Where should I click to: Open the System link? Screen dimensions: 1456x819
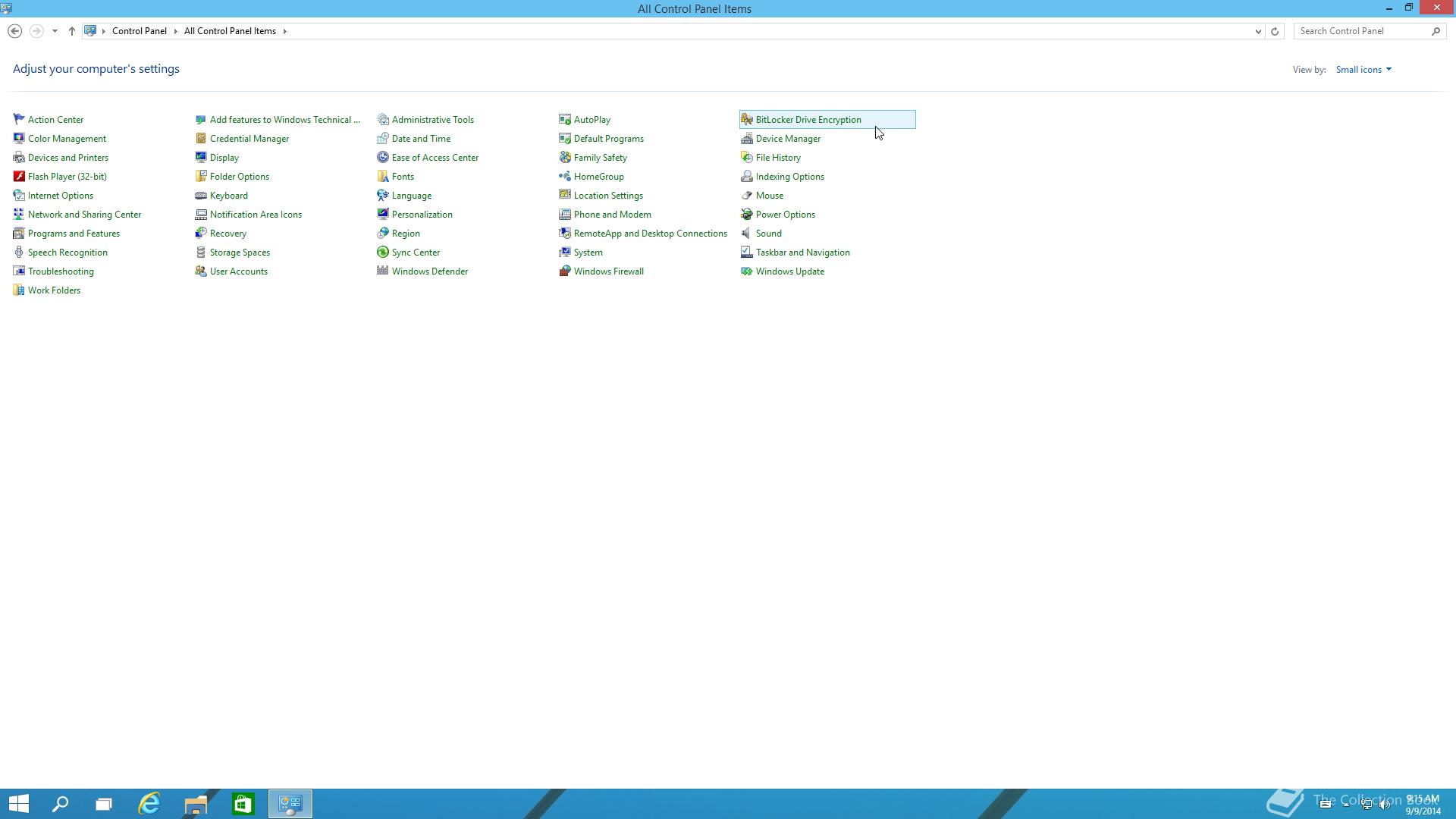tap(588, 252)
